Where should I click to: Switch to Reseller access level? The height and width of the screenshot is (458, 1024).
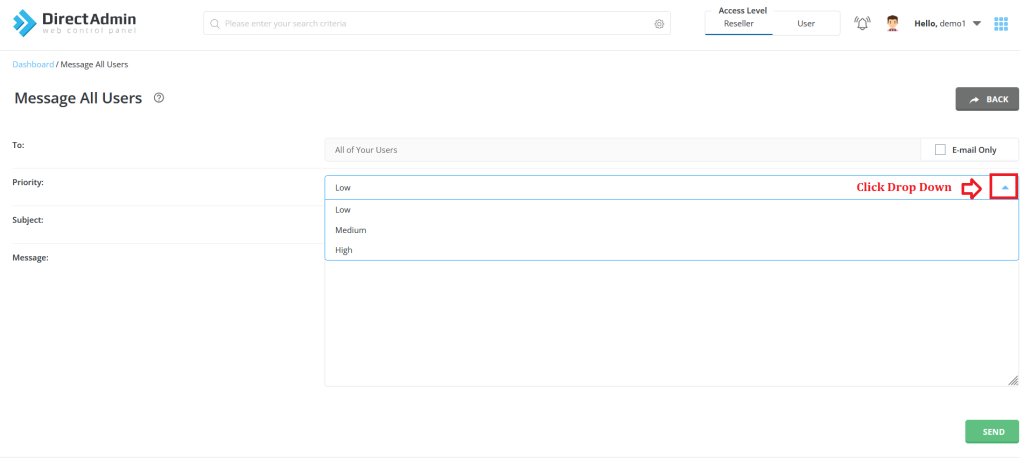click(x=739, y=24)
